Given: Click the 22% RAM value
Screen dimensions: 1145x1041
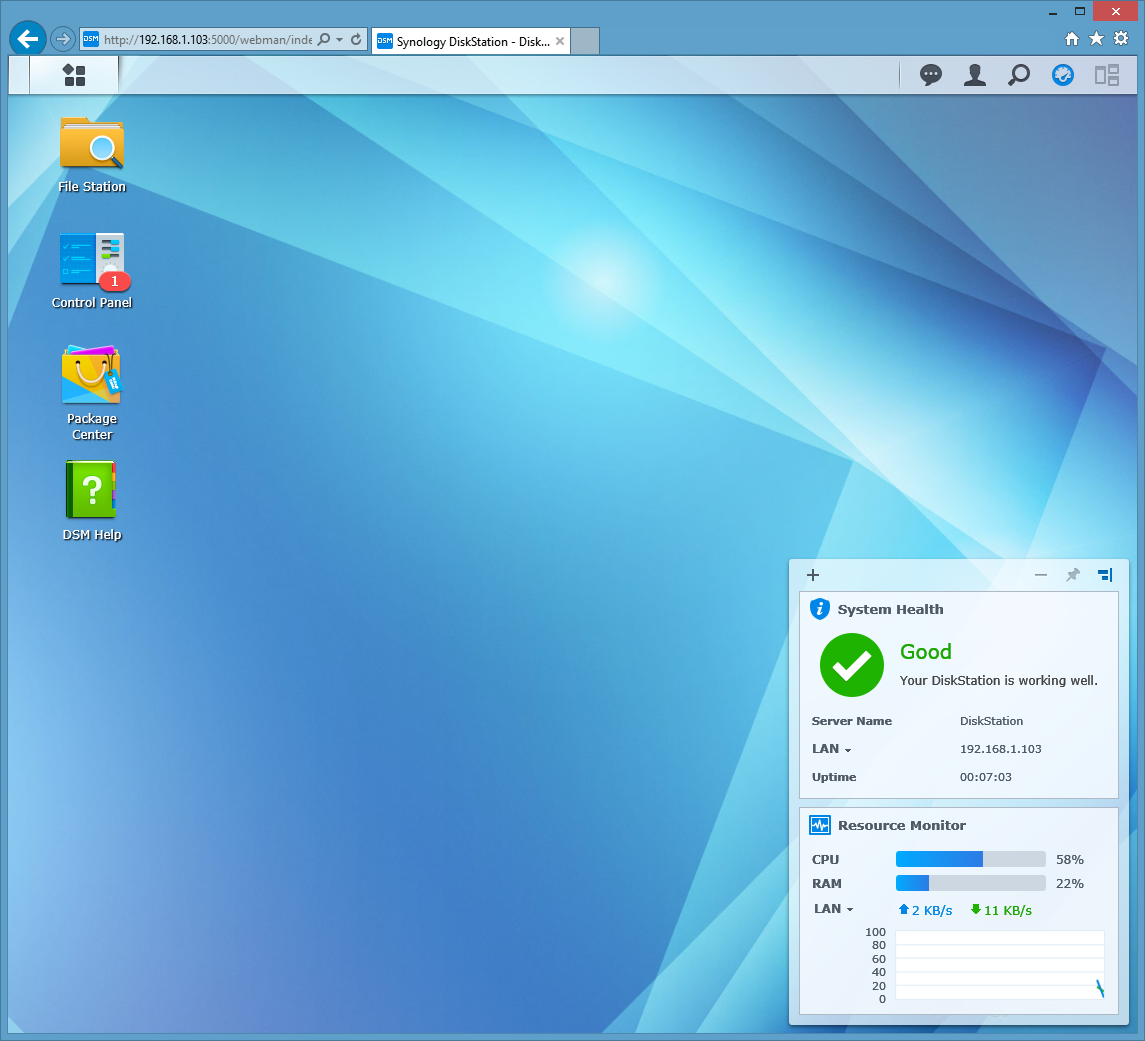Looking at the screenshot, I should 1070,884.
